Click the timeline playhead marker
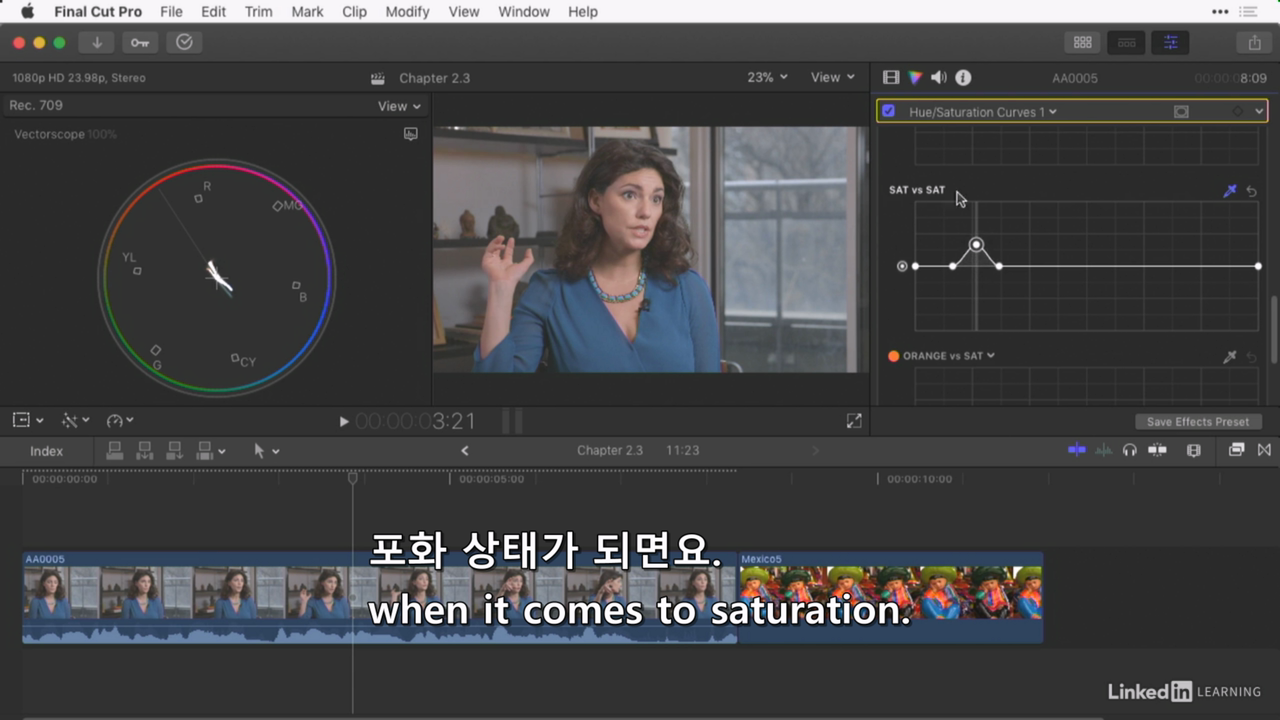The width and height of the screenshot is (1280, 720). (x=352, y=479)
